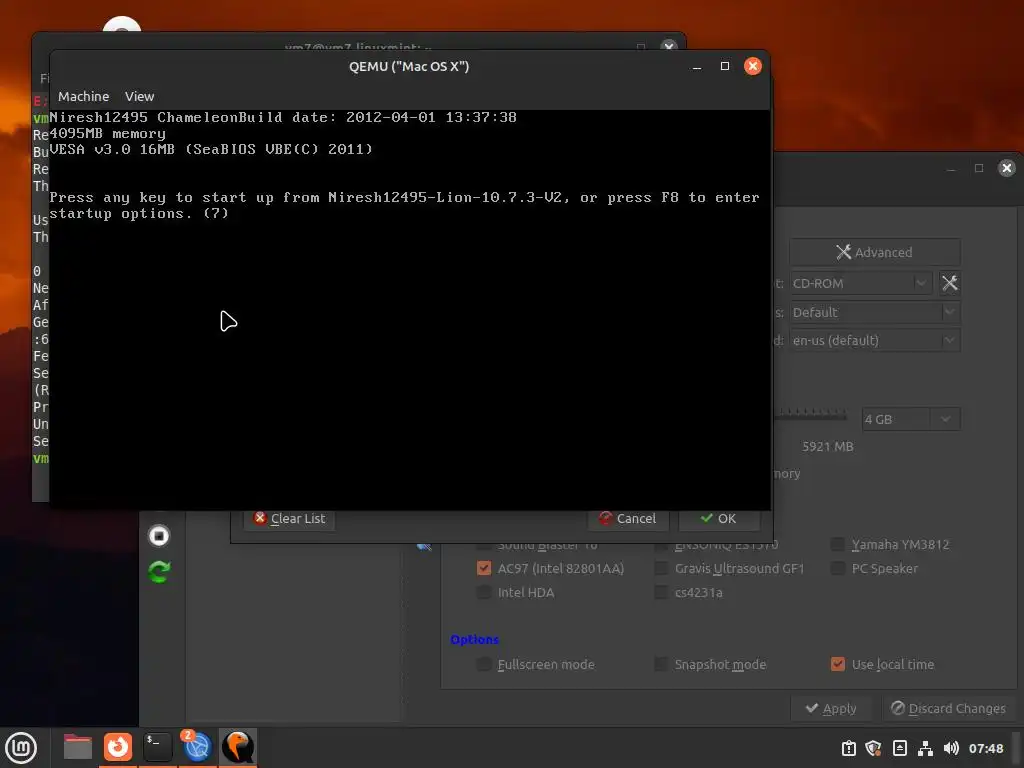
Task: Click the tools icon beside CD-ROM dropdown
Action: coord(950,283)
